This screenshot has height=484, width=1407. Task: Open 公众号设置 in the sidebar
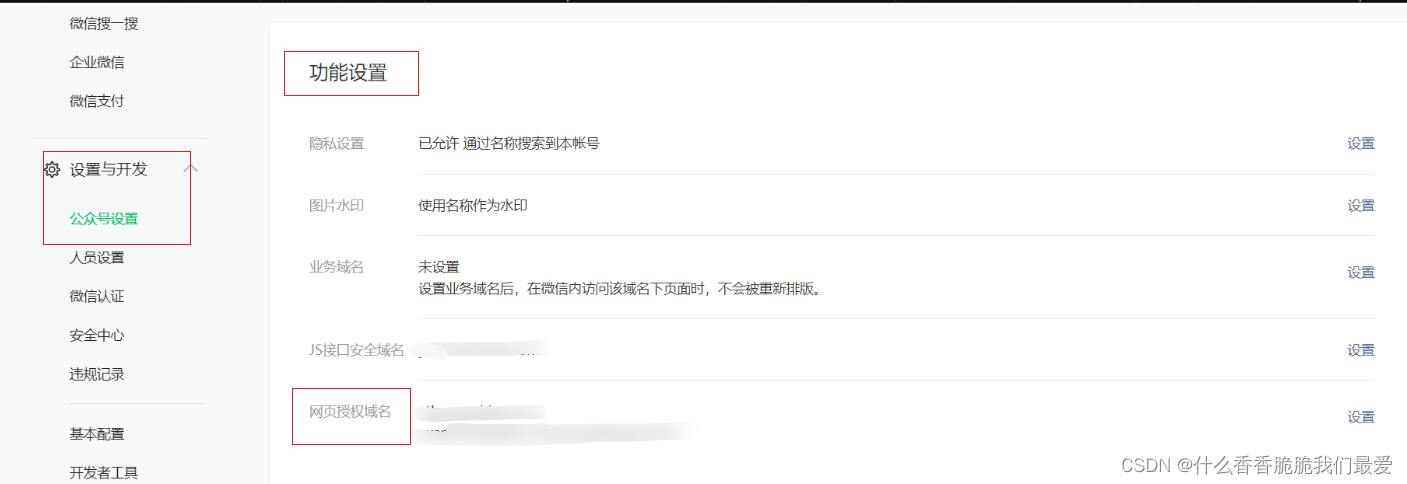click(x=104, y=219)
